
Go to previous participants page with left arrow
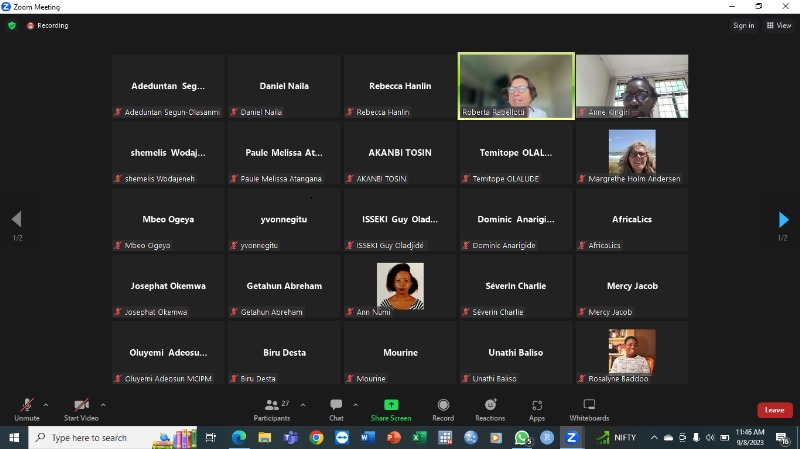[17, 219]
